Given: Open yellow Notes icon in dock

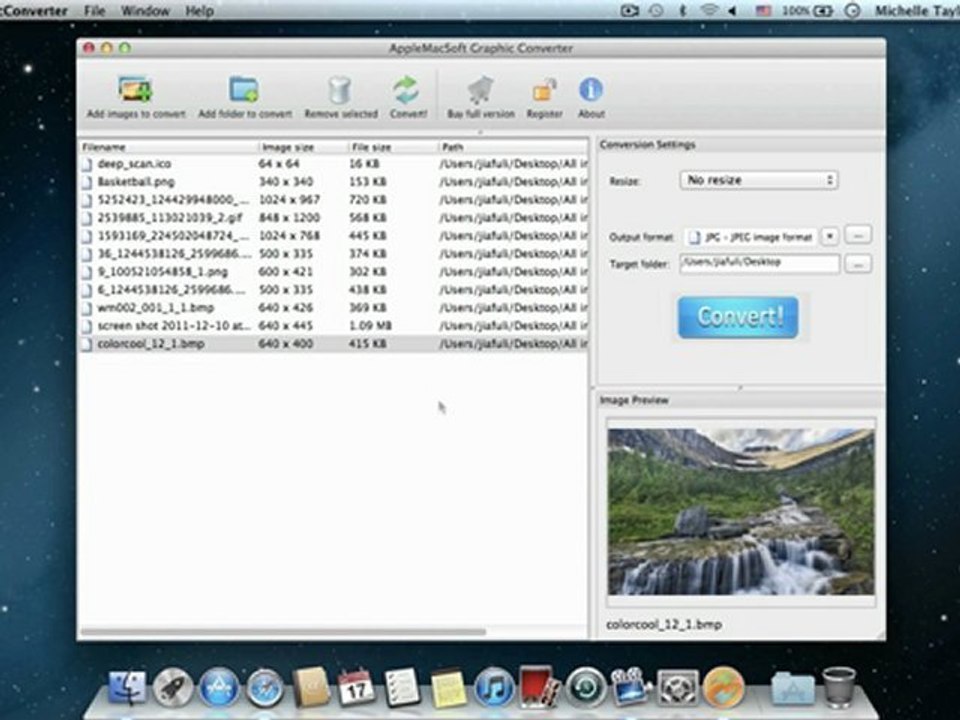Looking at the screenshot, I should (448, 687).
